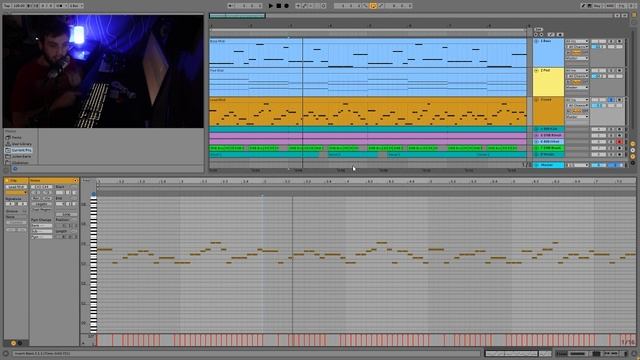Open the orange clip color chooser
The height and width of the screenshot is (360, 640).
[16, 193]
